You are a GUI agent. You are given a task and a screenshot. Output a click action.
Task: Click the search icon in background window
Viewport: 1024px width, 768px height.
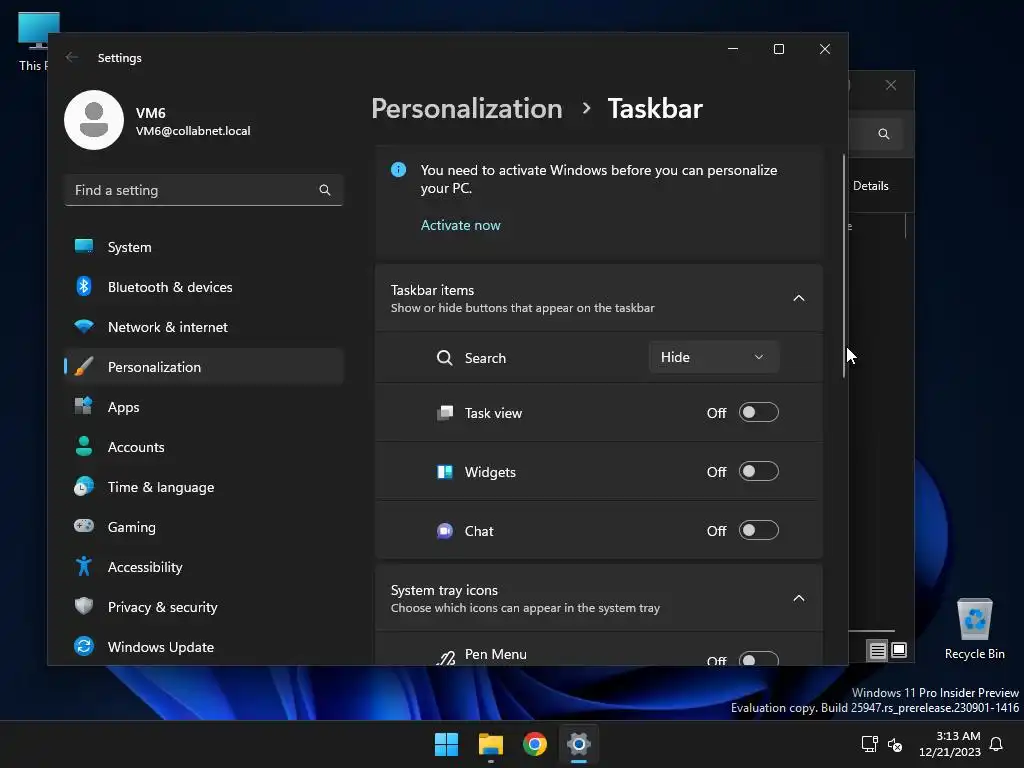pyautogui.click(x=884, y=134)
